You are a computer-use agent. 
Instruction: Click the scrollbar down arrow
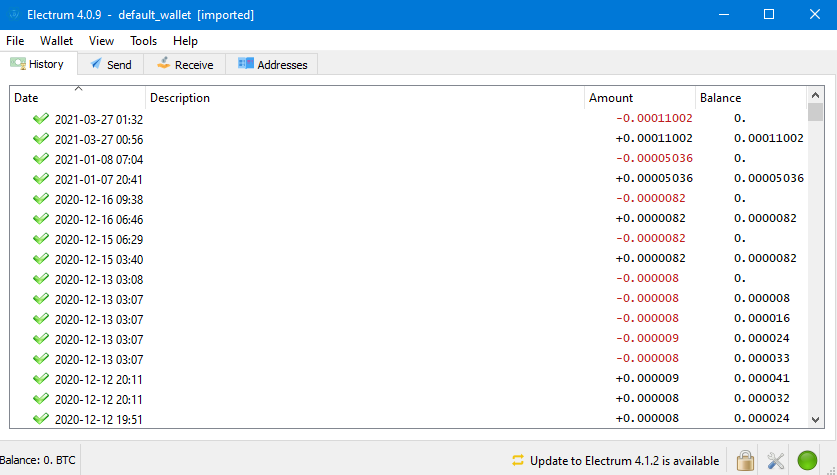coord(815,419)
